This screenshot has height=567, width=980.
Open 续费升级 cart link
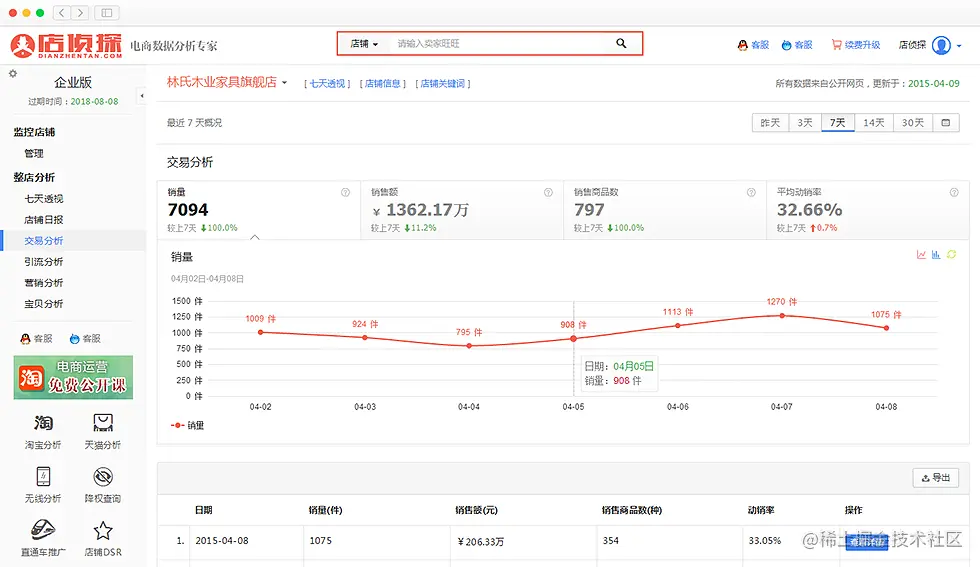click(856, 45)
